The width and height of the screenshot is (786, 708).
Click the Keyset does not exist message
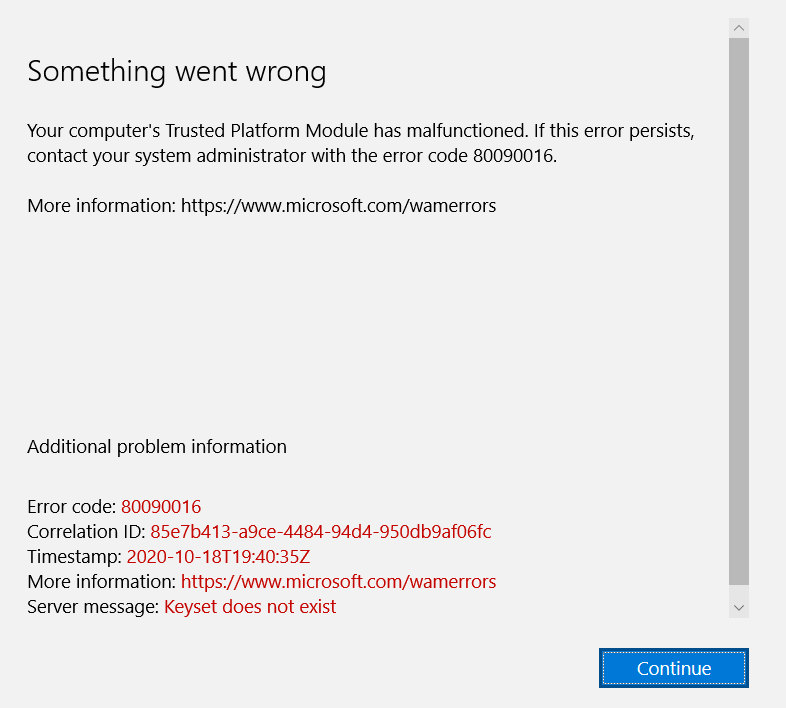250,607
